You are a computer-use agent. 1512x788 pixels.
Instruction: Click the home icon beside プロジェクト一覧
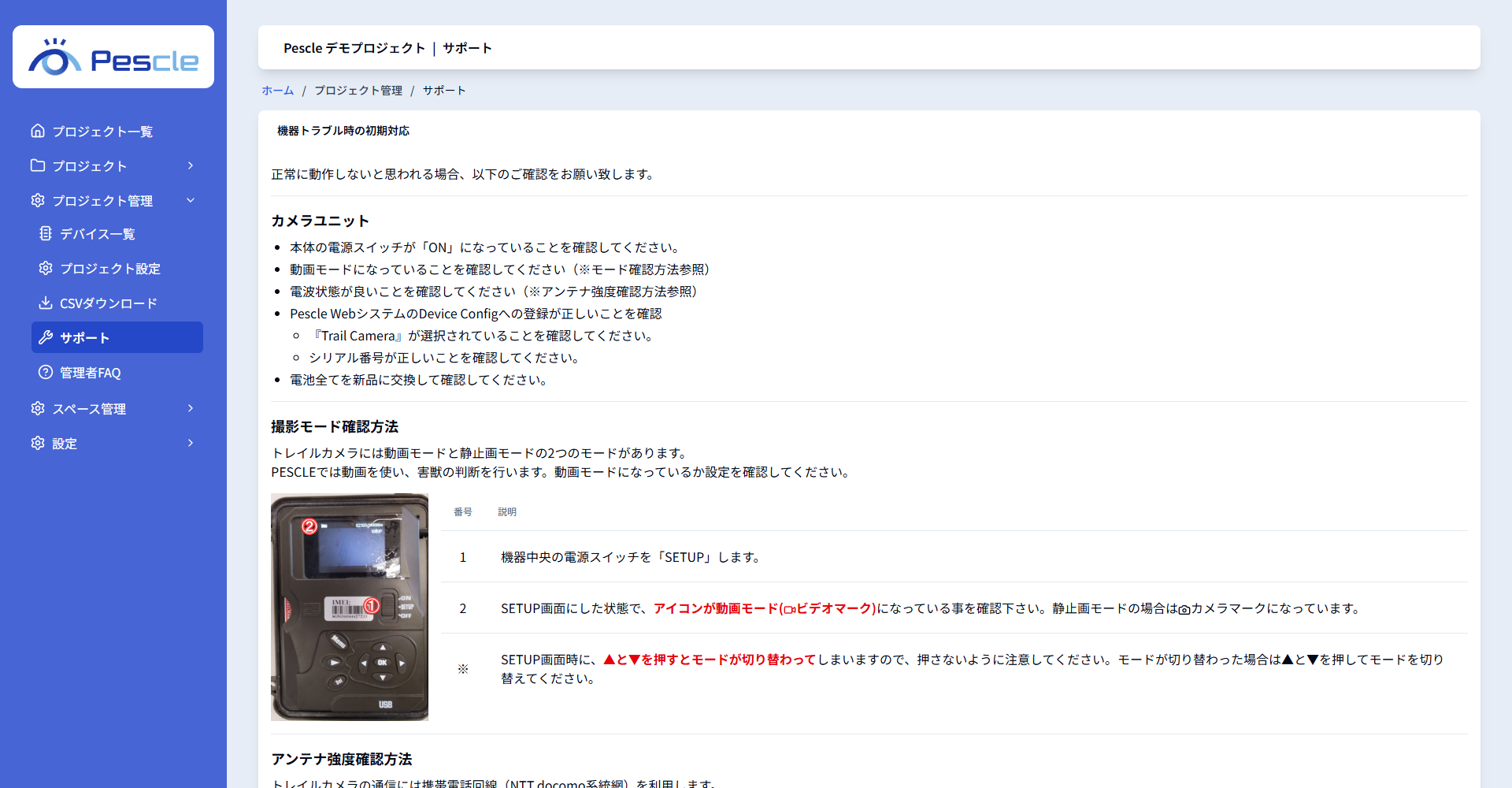click(x=38, y=131)
